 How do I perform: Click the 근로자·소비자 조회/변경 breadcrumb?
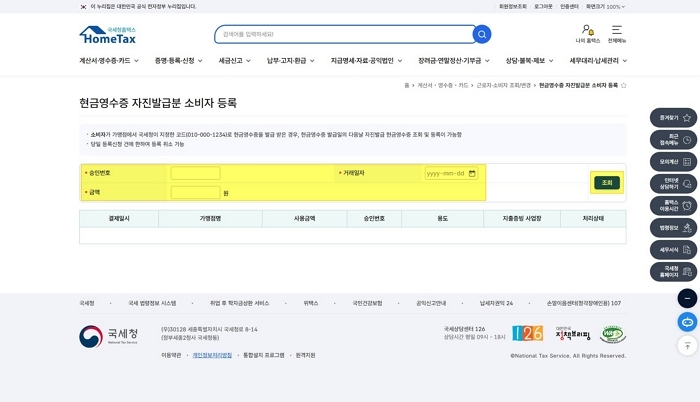tap(503, 85)
